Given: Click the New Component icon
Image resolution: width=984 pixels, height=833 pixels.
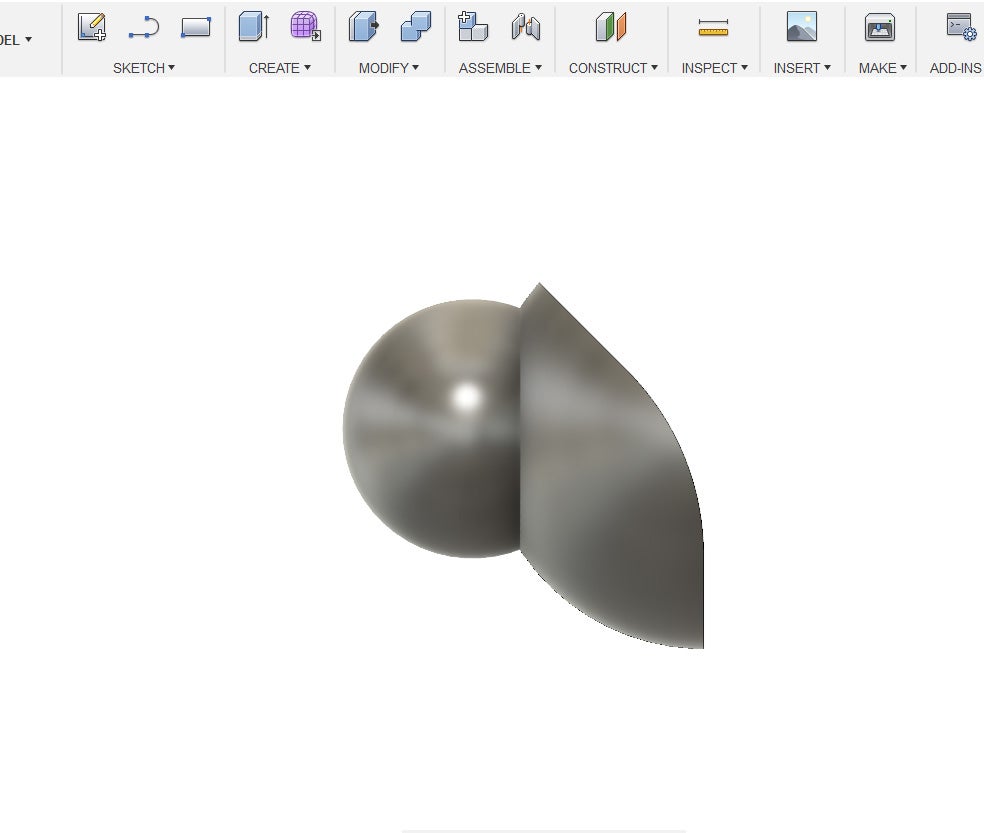Looking at the screenshot, I should point(473,27).
